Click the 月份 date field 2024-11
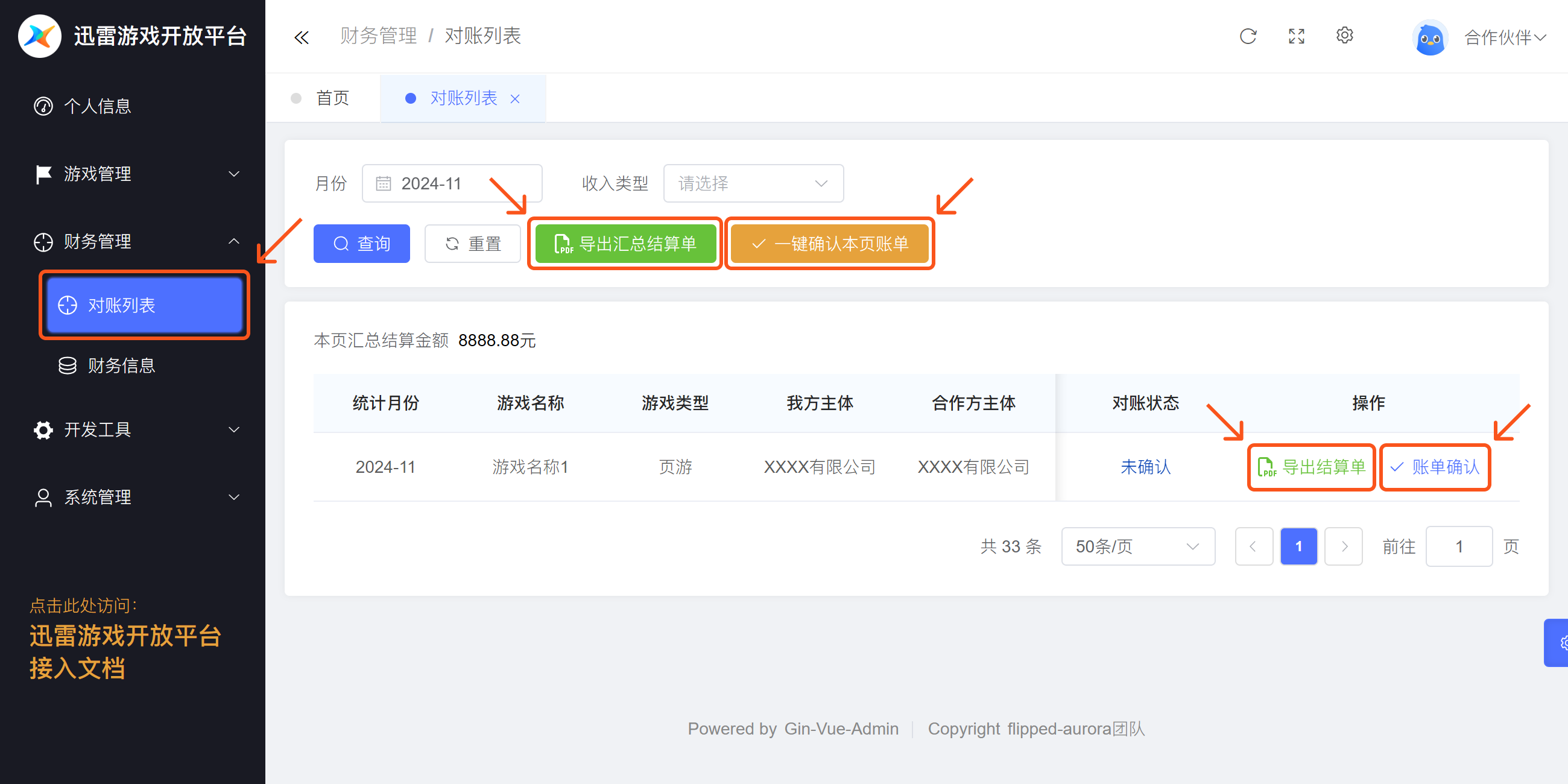This screenshot has width=1568, height=784. click(452, 183)
